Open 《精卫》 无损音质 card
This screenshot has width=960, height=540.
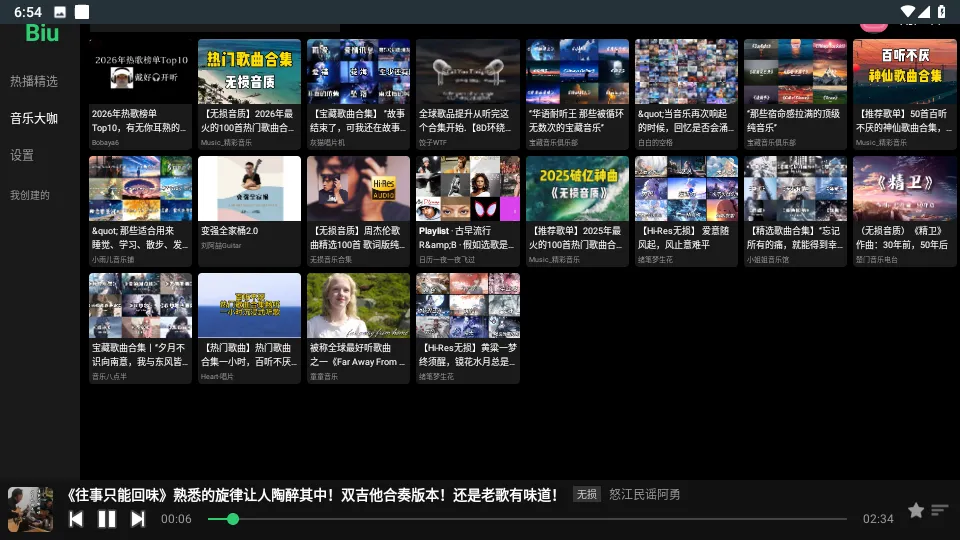904,211
